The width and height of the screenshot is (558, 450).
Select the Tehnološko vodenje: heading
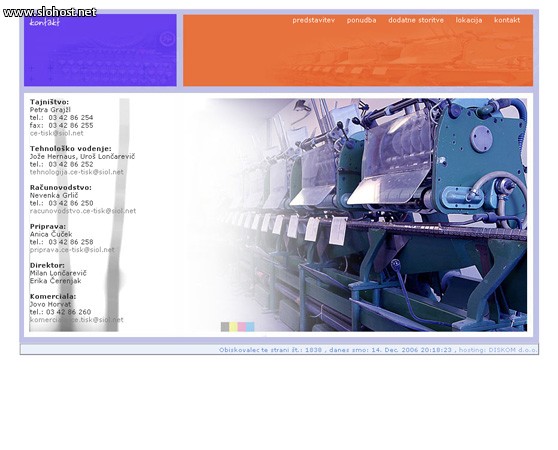(x=70, y=149)
